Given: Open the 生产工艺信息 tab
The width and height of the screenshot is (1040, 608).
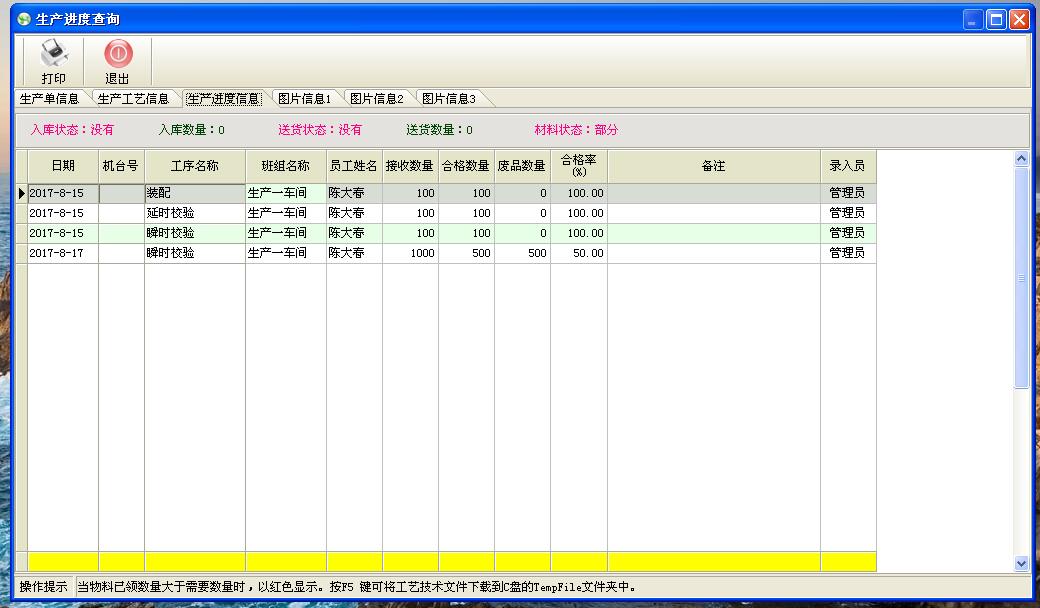Looking at the screenshot, I should [x=133, y=99].
